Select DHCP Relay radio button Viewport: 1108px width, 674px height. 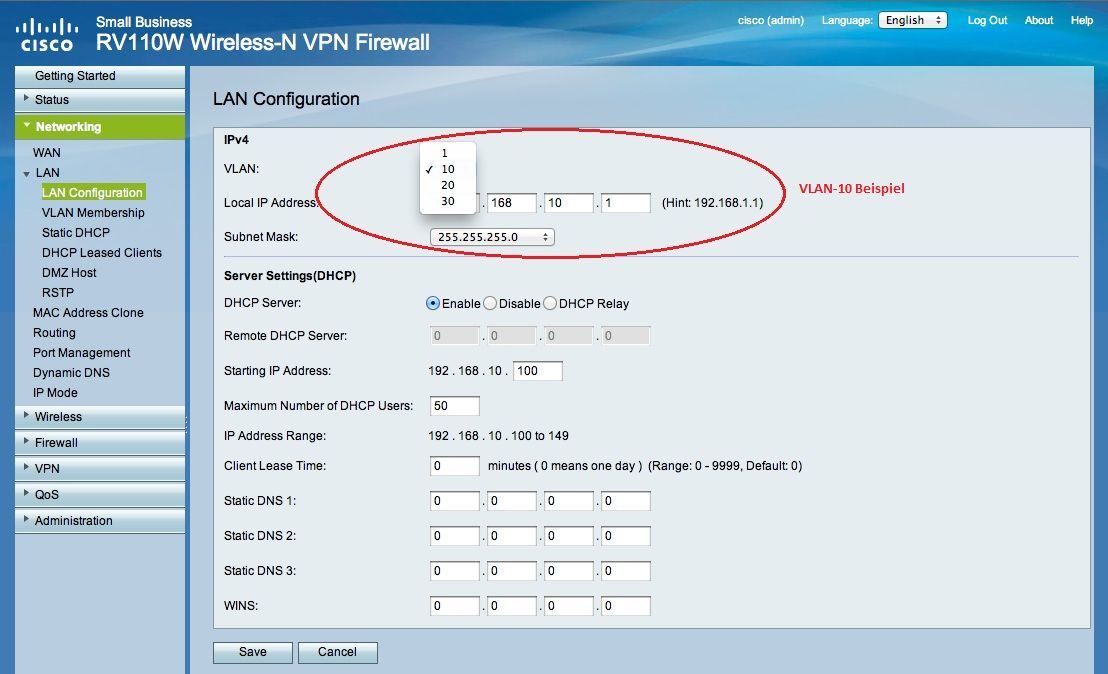(550, 303)
